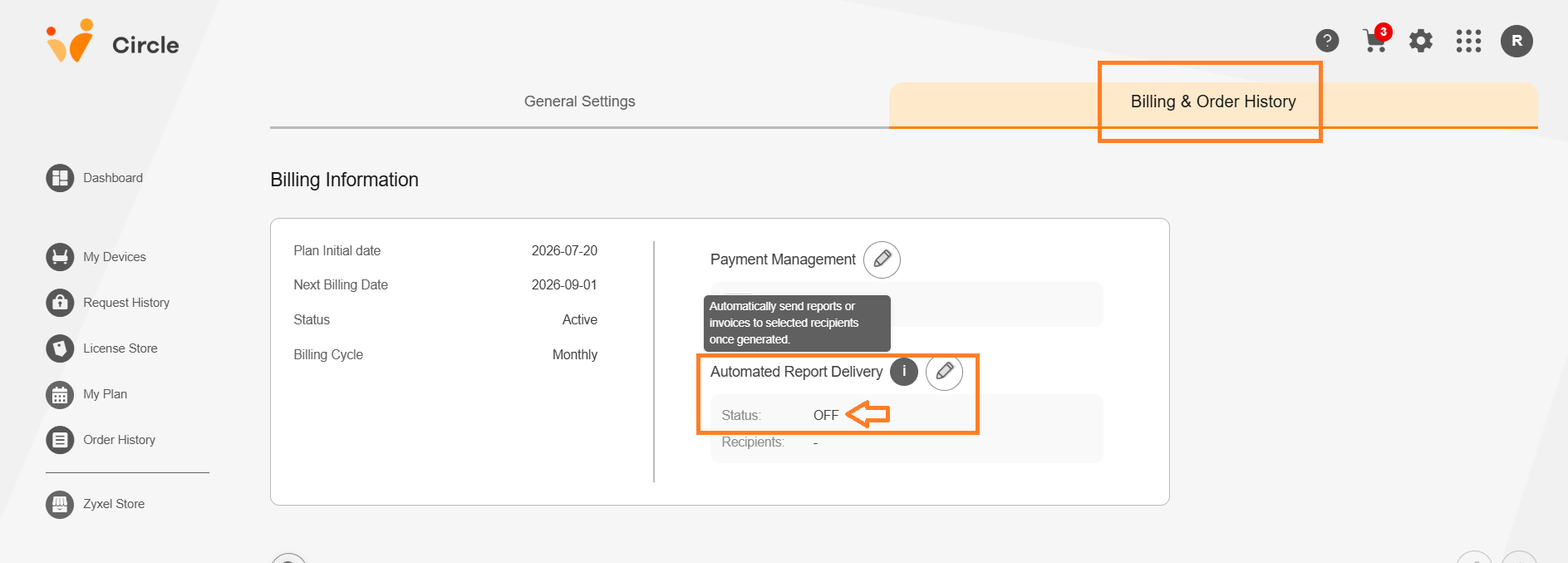
Task: Open the R user profile avatar
Action: pos(1516,41)
